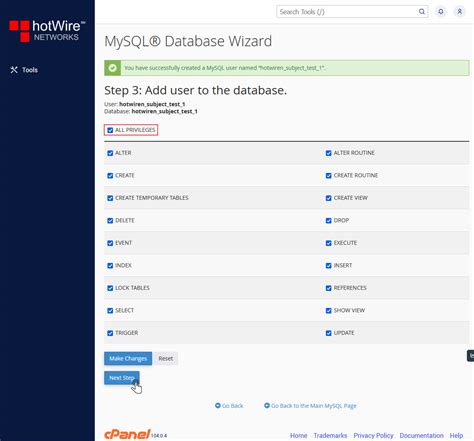Toggle the ALL PRIVILEGES checkbox

[x=110, y=130]
